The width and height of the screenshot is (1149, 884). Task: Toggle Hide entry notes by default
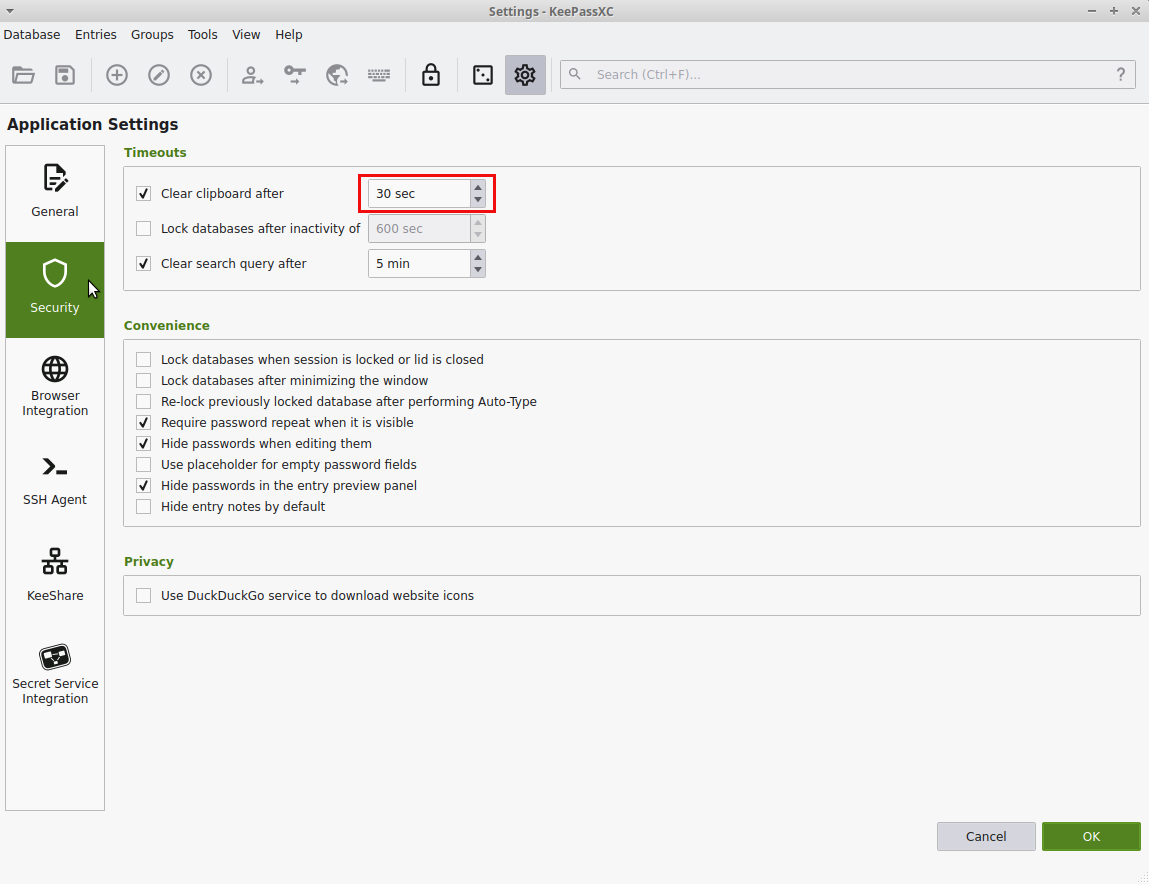pyautogui.click(x=144, y=507)
